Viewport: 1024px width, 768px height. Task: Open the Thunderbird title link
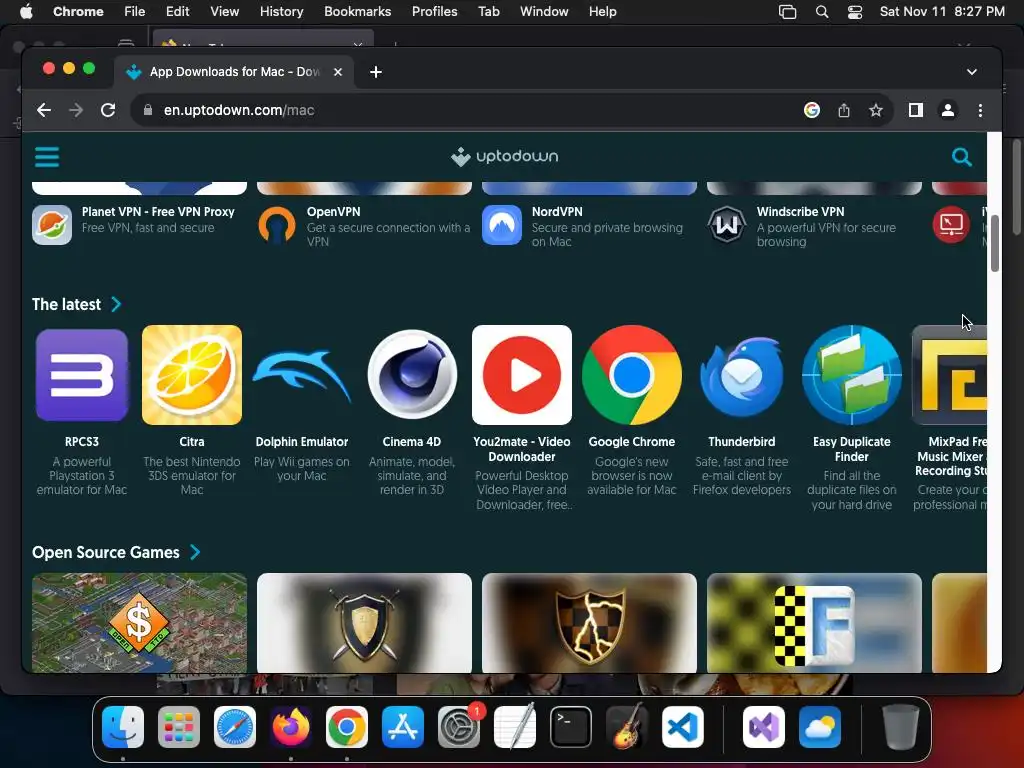(742, 441)
